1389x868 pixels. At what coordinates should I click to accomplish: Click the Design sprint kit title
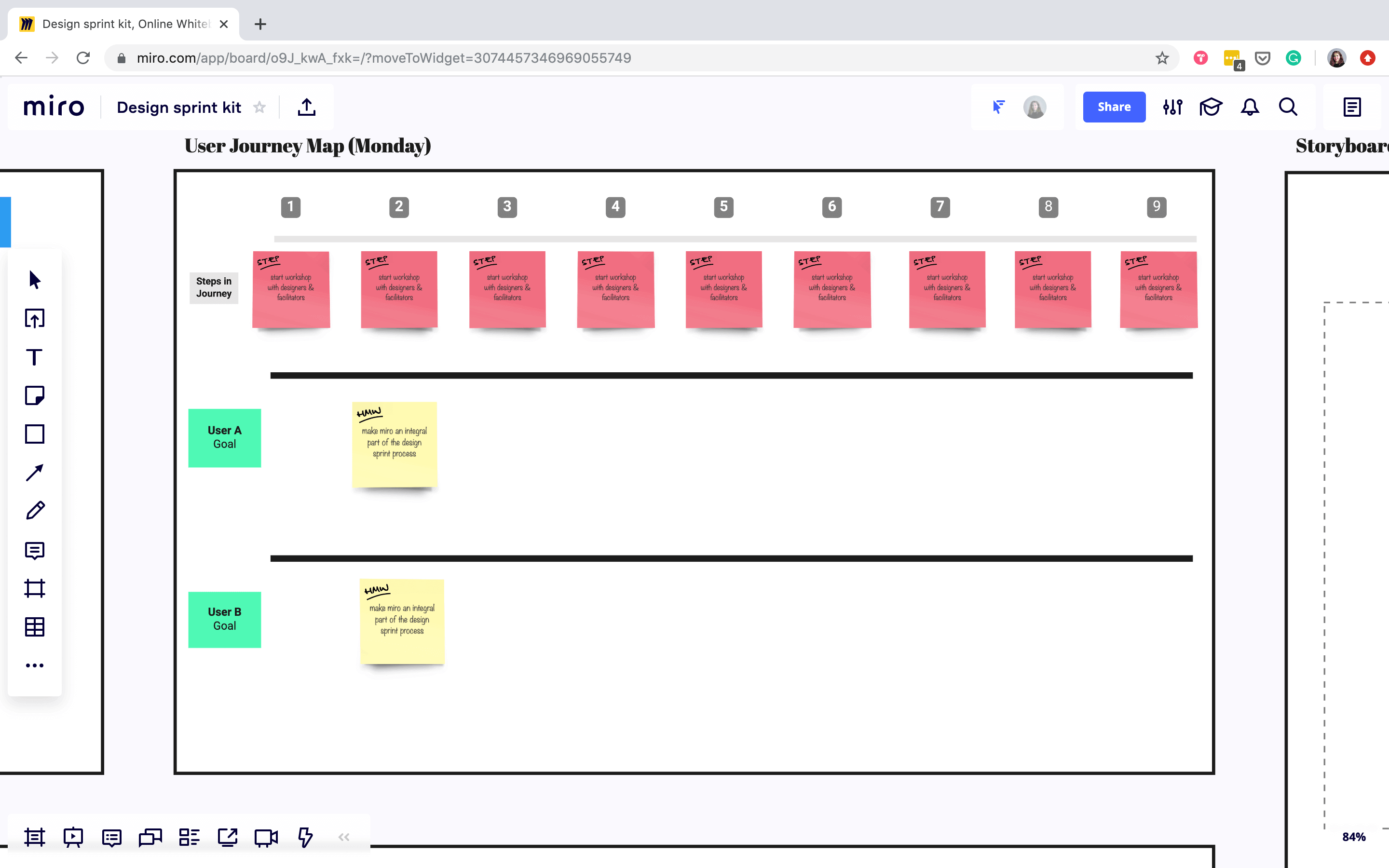pyautogui.click(x=178, y=108)
